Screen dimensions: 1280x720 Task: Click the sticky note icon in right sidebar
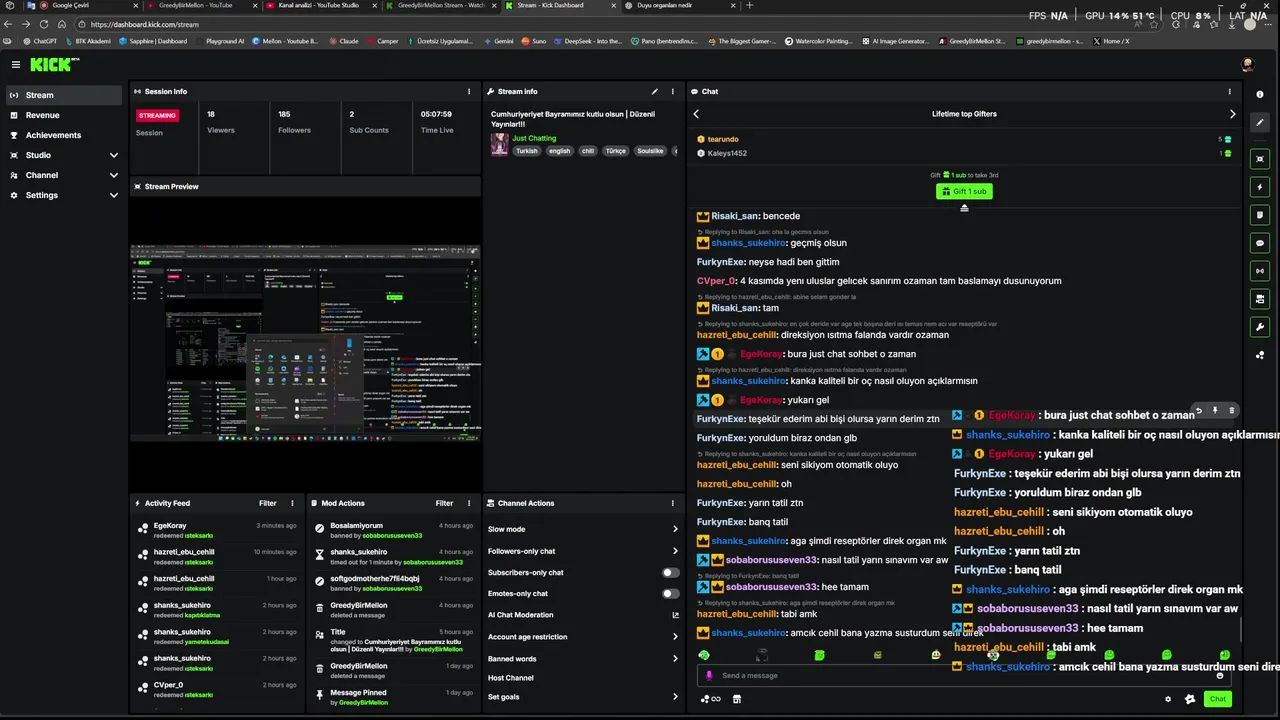(1260, 214)
